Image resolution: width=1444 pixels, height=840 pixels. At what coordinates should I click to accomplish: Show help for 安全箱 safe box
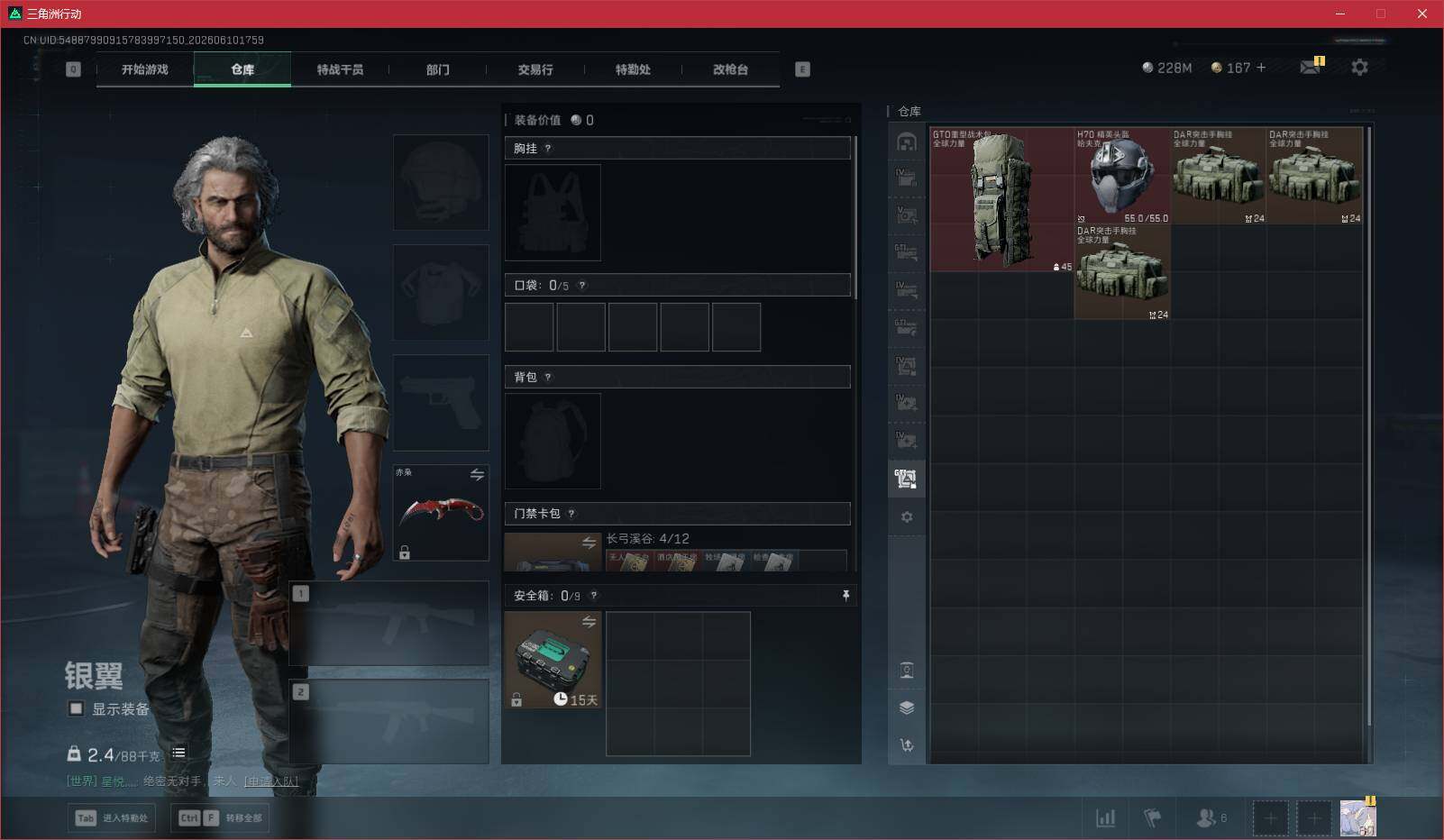click(593, 596)
